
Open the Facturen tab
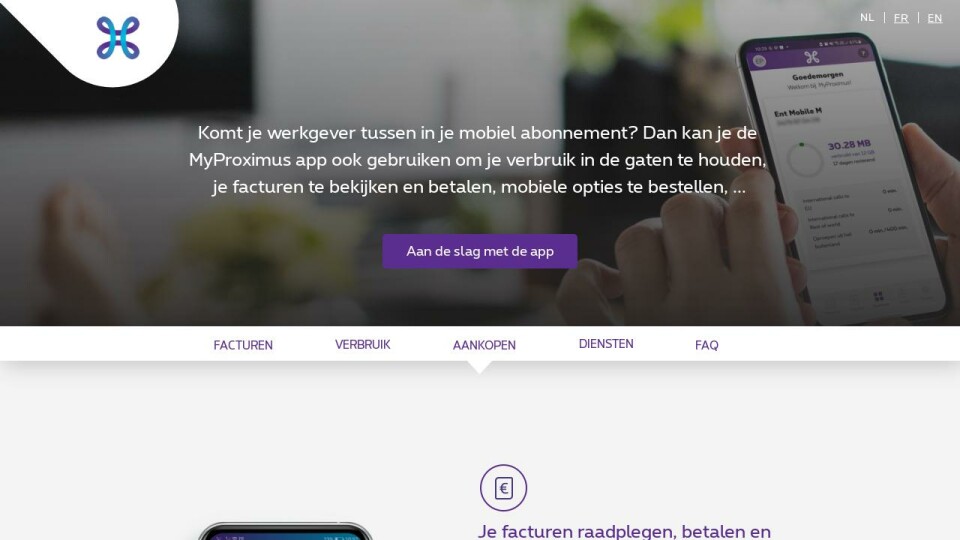pos(243,345)
